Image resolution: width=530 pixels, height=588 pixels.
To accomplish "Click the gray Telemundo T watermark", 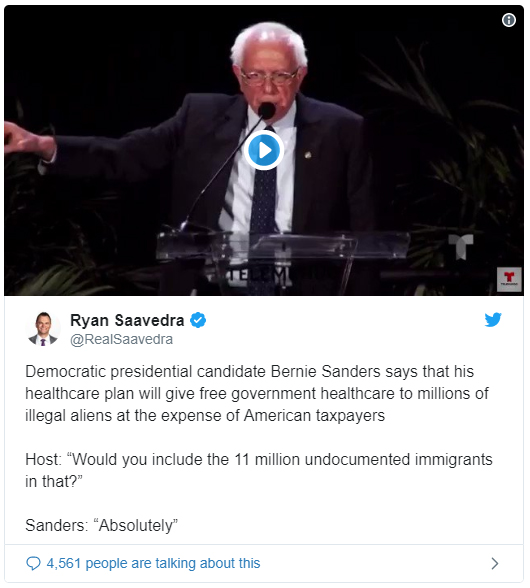I will pyautogui.click(x=461, y=246).
